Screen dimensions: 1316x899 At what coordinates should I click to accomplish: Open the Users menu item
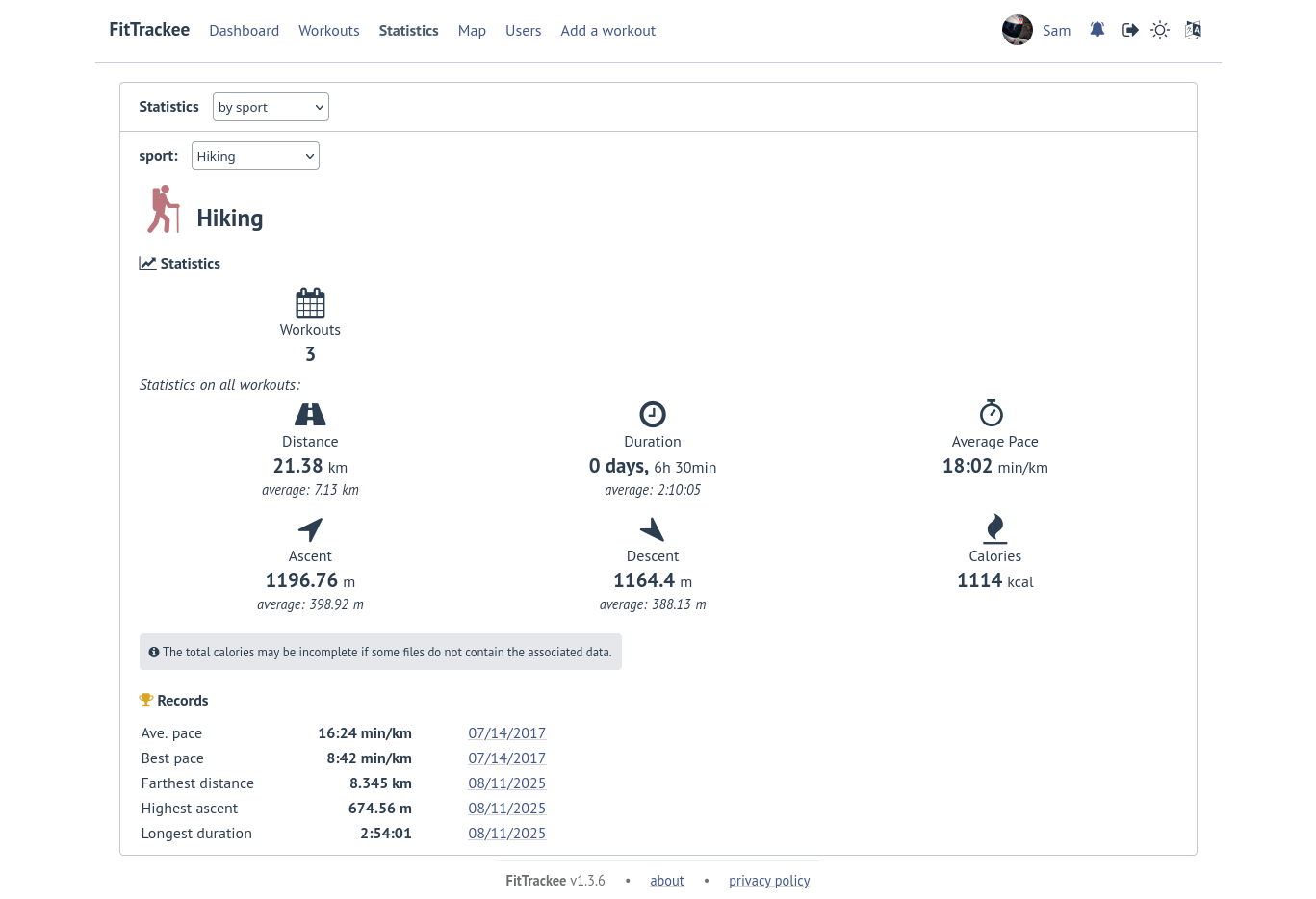point(524,31)
